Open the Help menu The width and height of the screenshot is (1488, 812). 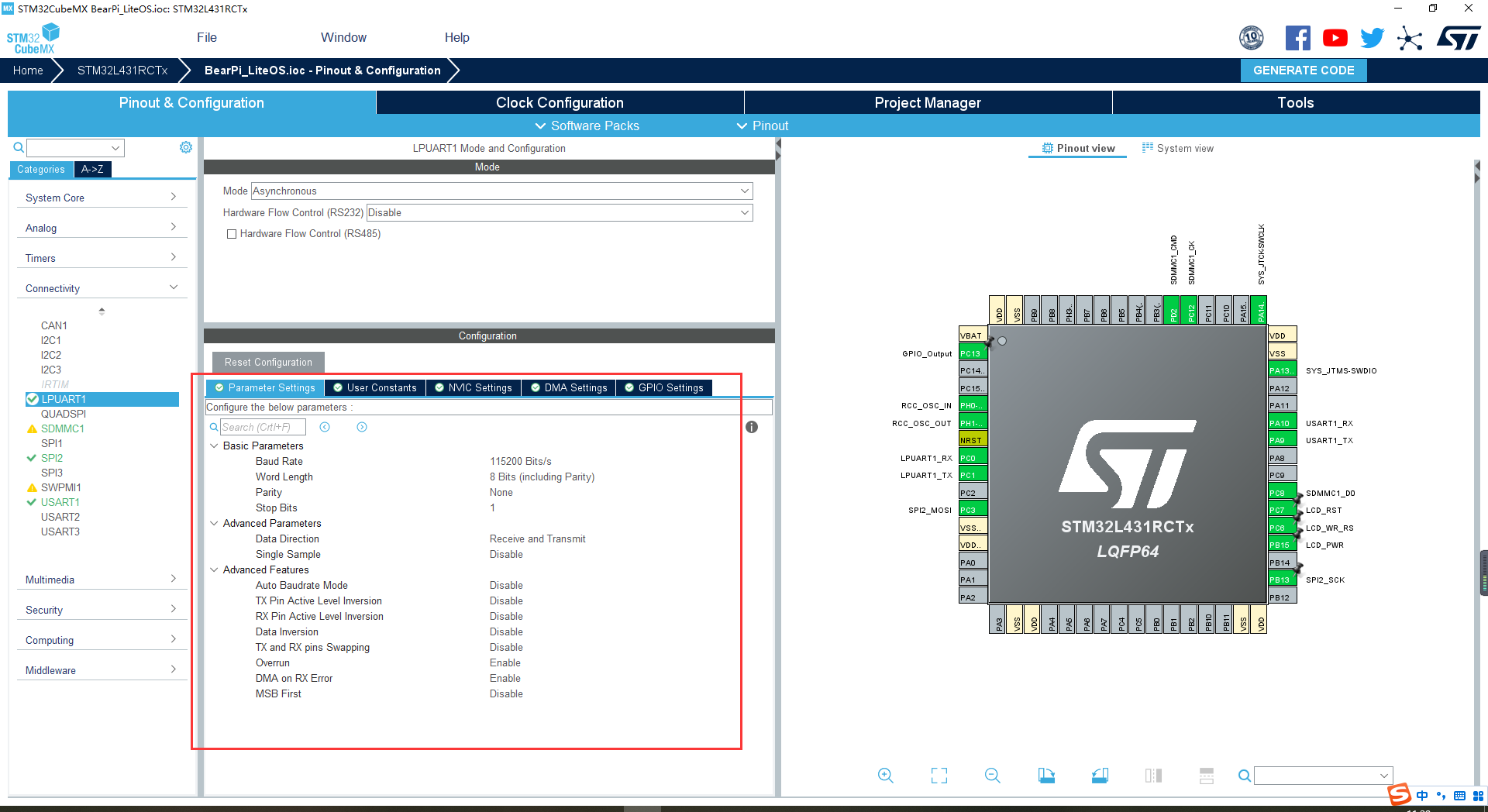(457, 37)
